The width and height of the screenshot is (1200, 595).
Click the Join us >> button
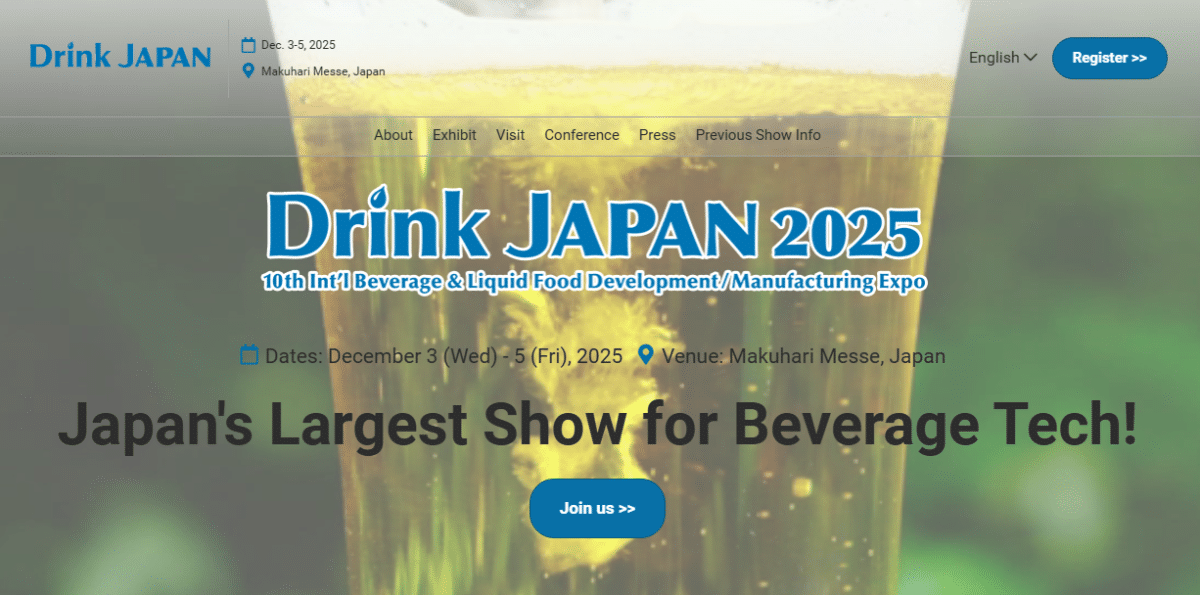(x=597, y=508)
